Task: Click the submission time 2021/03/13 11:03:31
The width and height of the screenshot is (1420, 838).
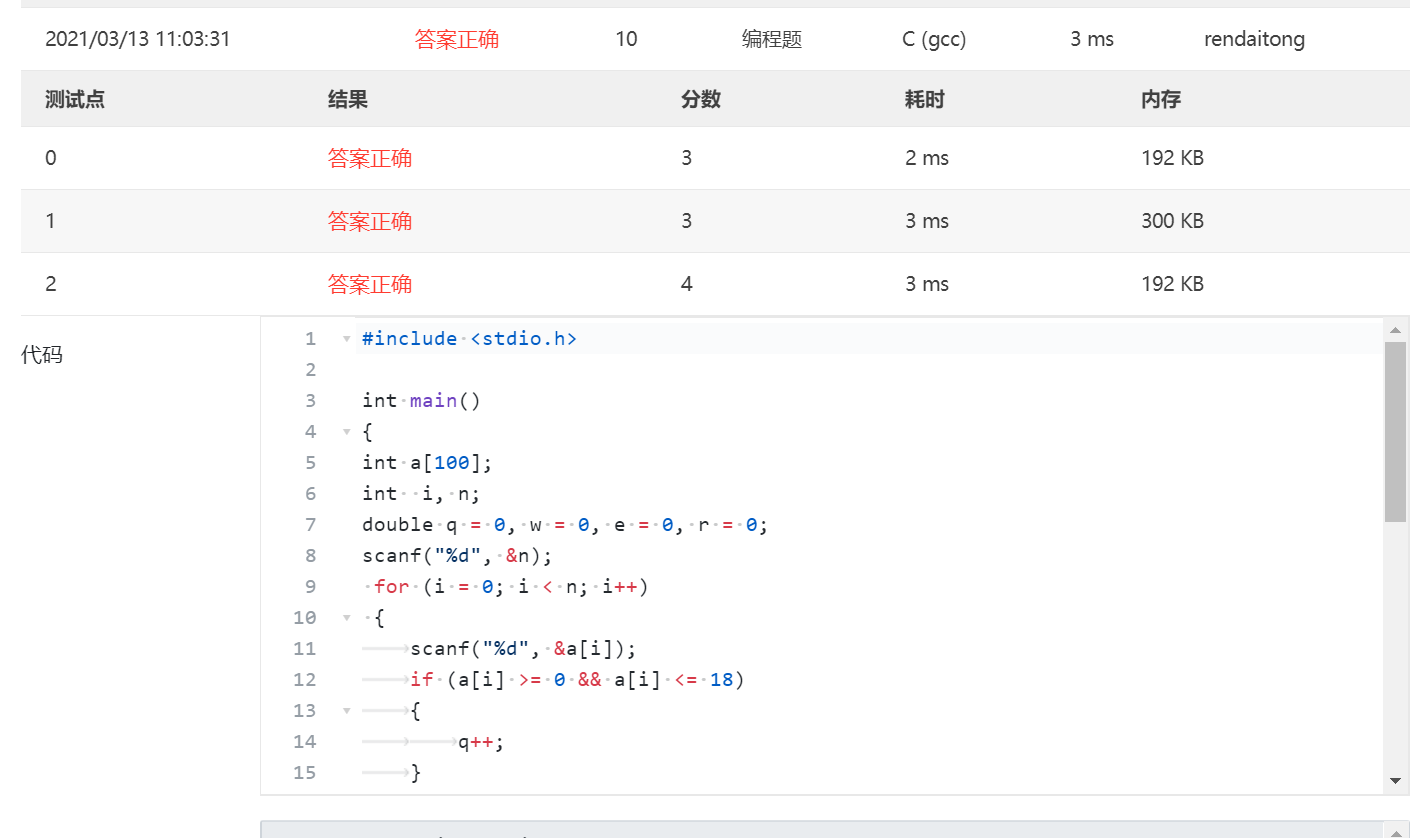Action: point(138,39)
